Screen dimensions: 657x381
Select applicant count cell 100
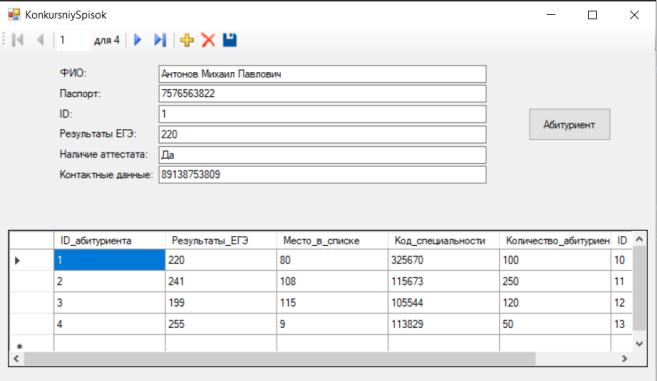click(x=555, y=260)
